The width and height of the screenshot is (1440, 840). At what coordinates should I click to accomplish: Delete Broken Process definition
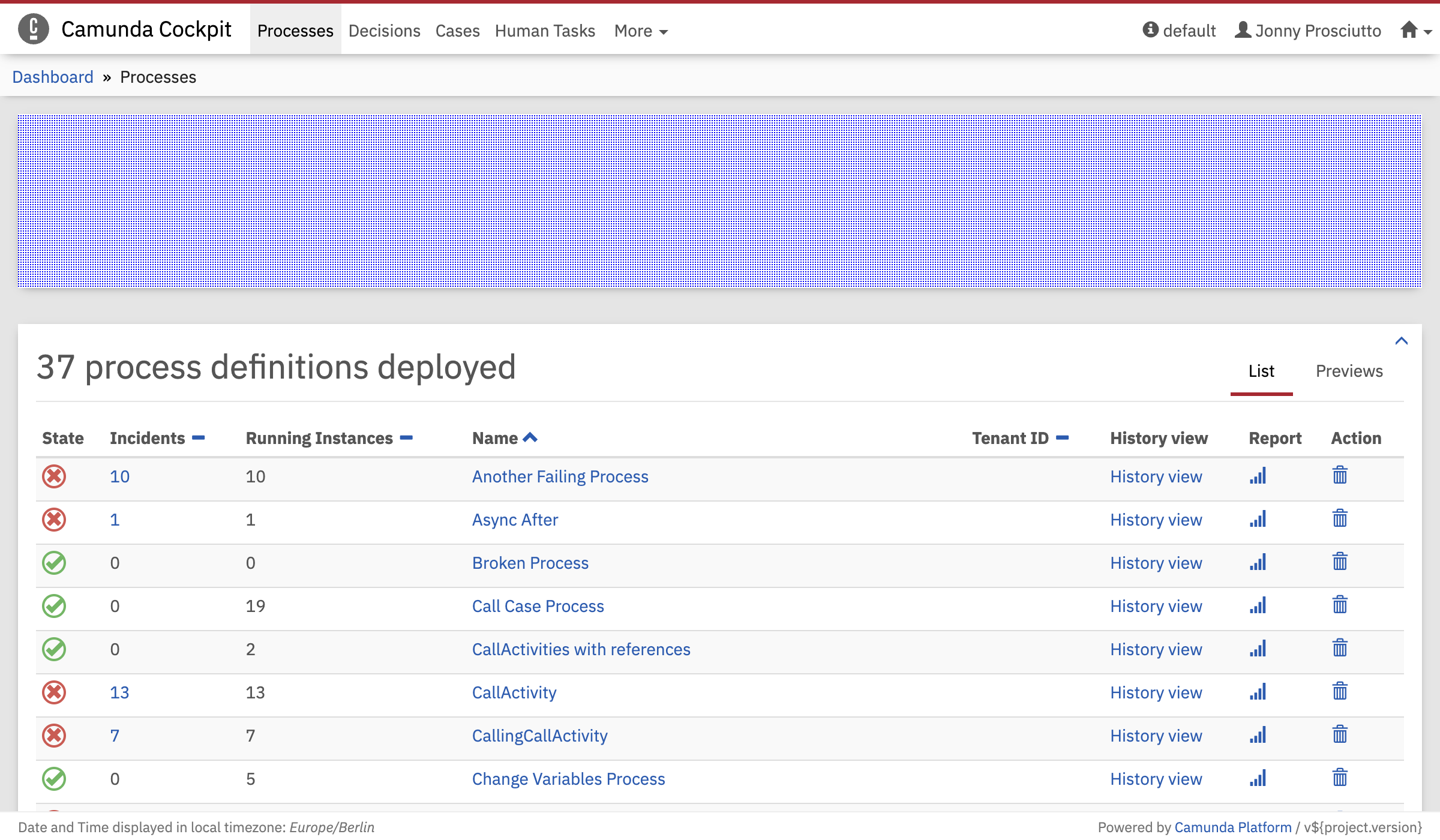point(1340,562)
